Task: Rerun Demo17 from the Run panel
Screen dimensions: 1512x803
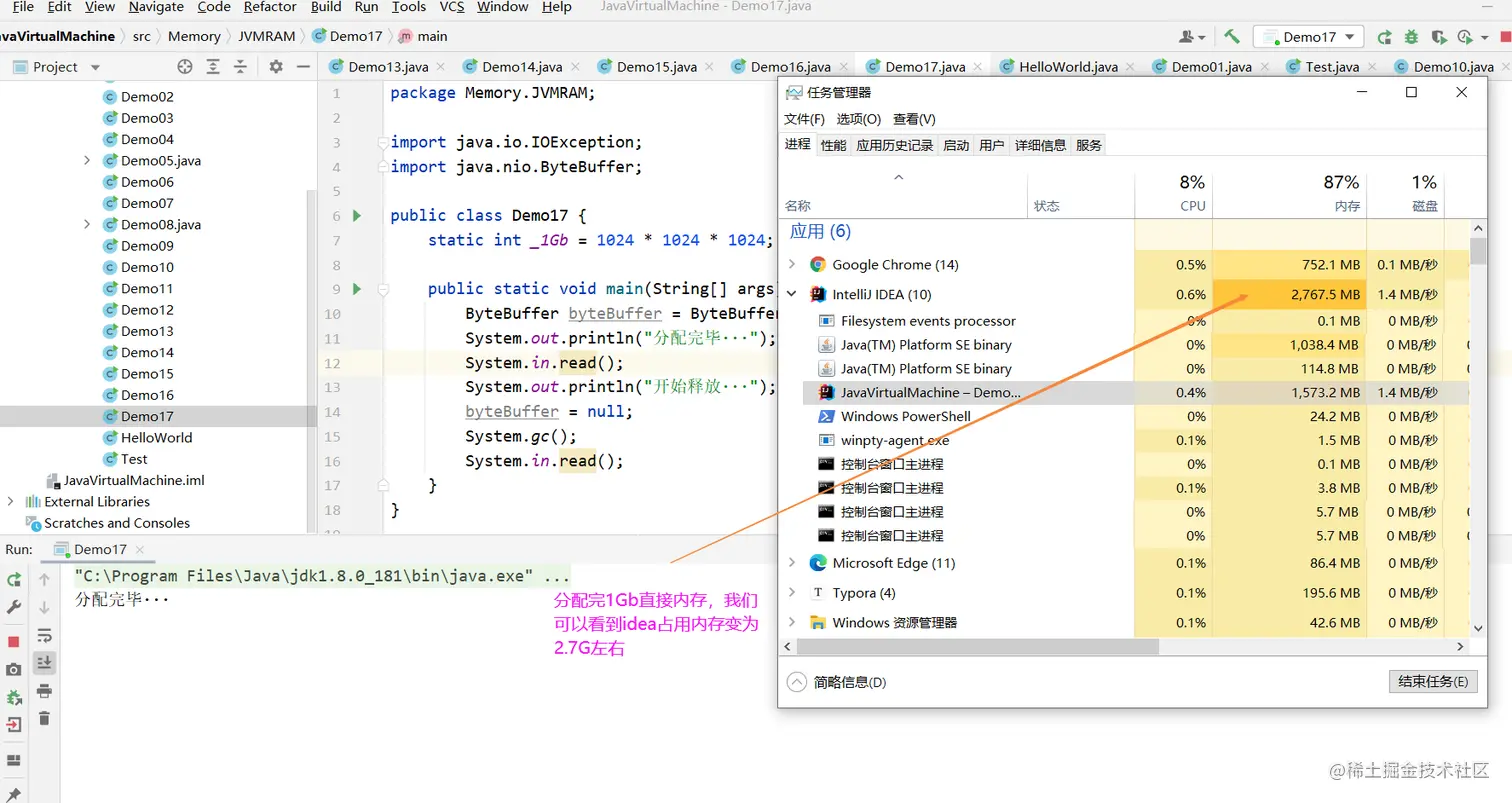Action: [x=14, y=579]
